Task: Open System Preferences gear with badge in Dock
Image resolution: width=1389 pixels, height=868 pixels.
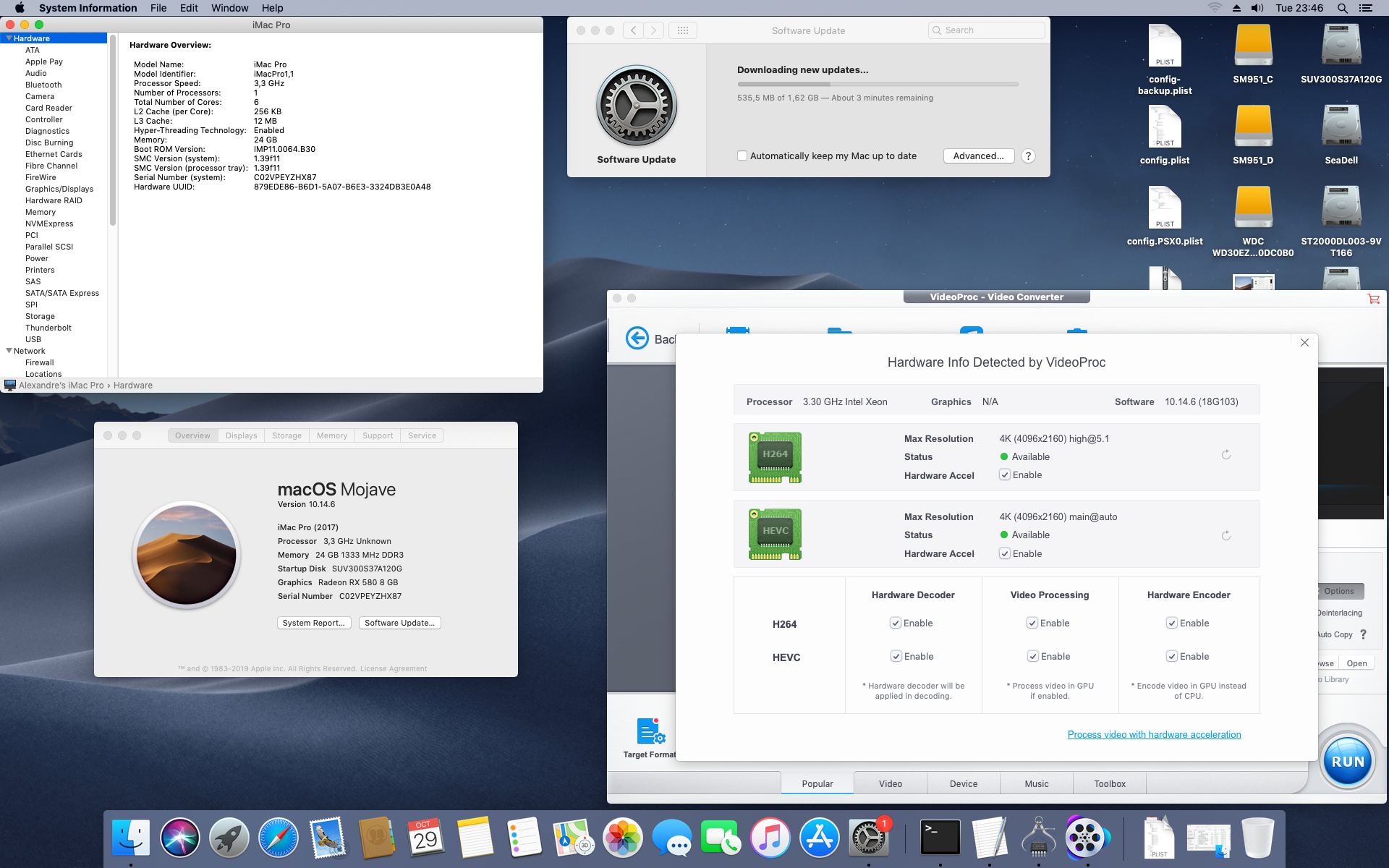Action: (869, 838)
